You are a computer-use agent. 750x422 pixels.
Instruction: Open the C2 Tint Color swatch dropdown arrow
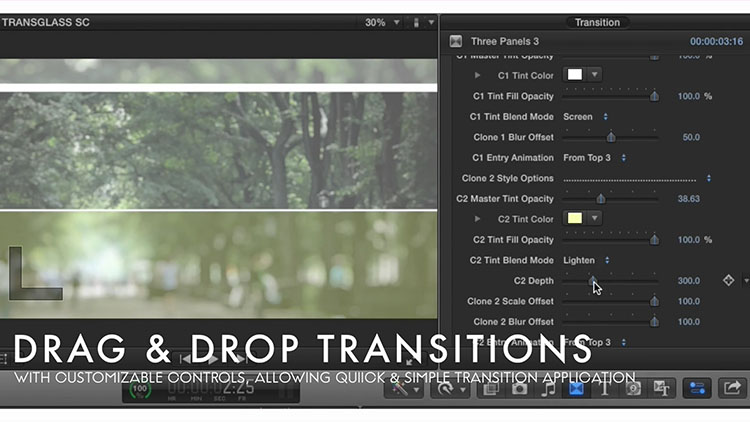595,218
